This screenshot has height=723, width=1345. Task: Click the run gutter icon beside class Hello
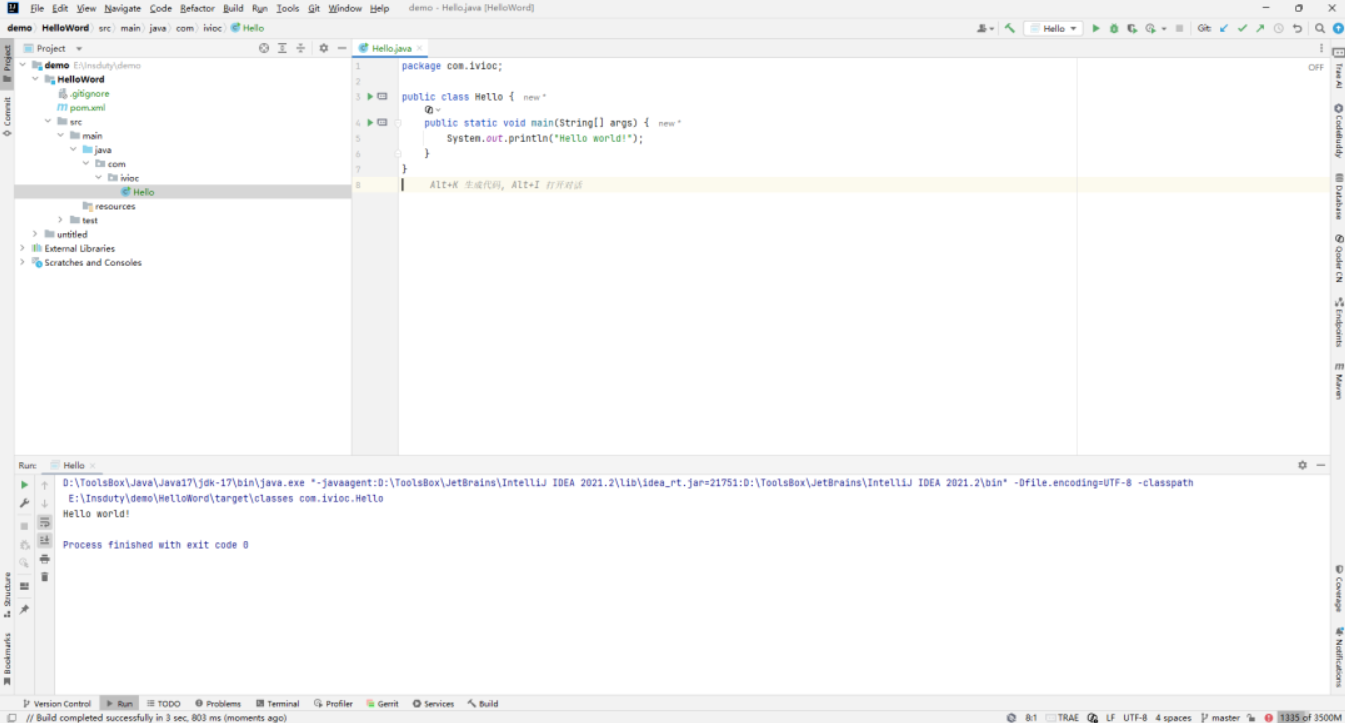coord(370,97)
